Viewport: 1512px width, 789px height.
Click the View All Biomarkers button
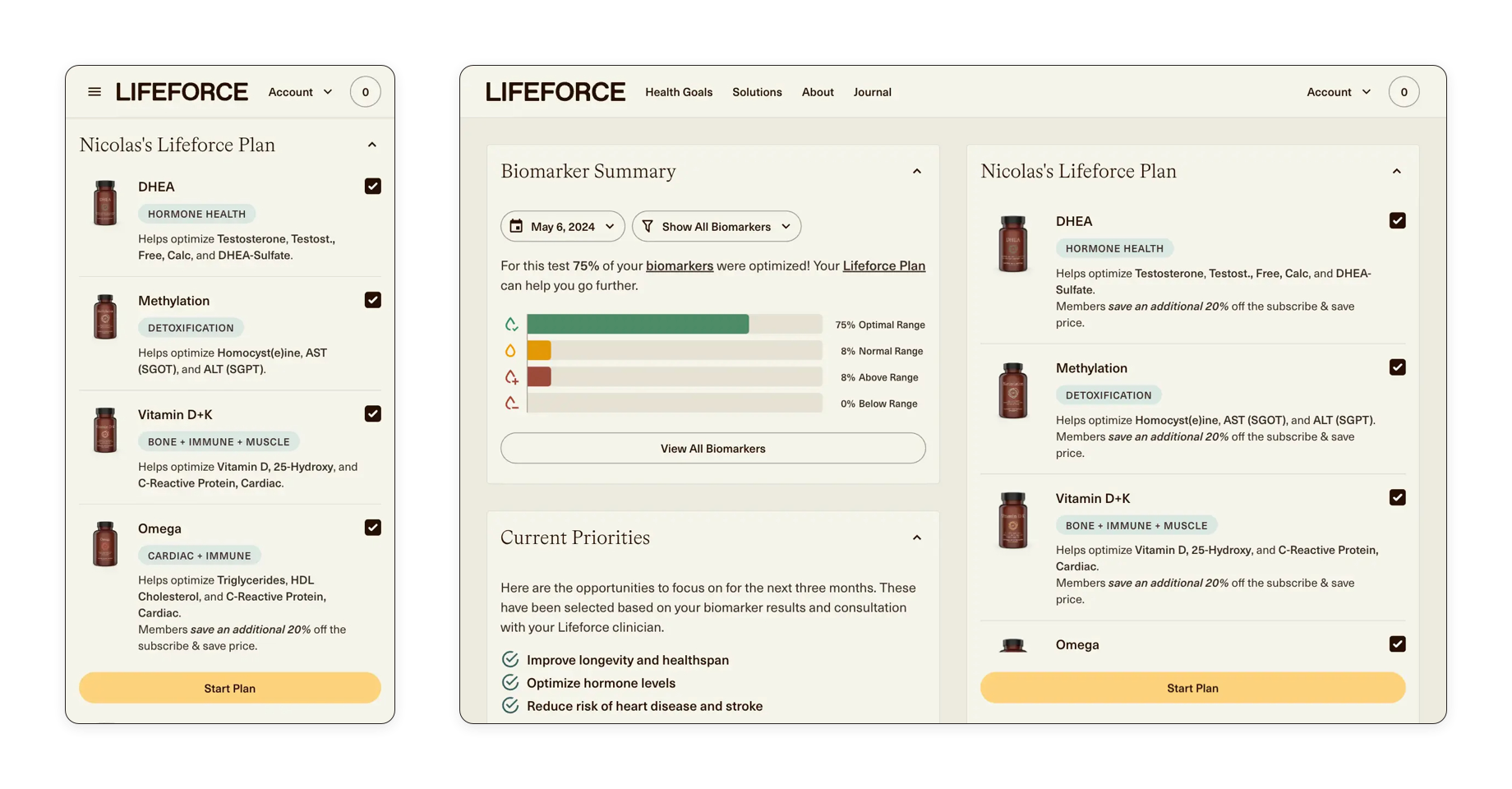[712, 449]
